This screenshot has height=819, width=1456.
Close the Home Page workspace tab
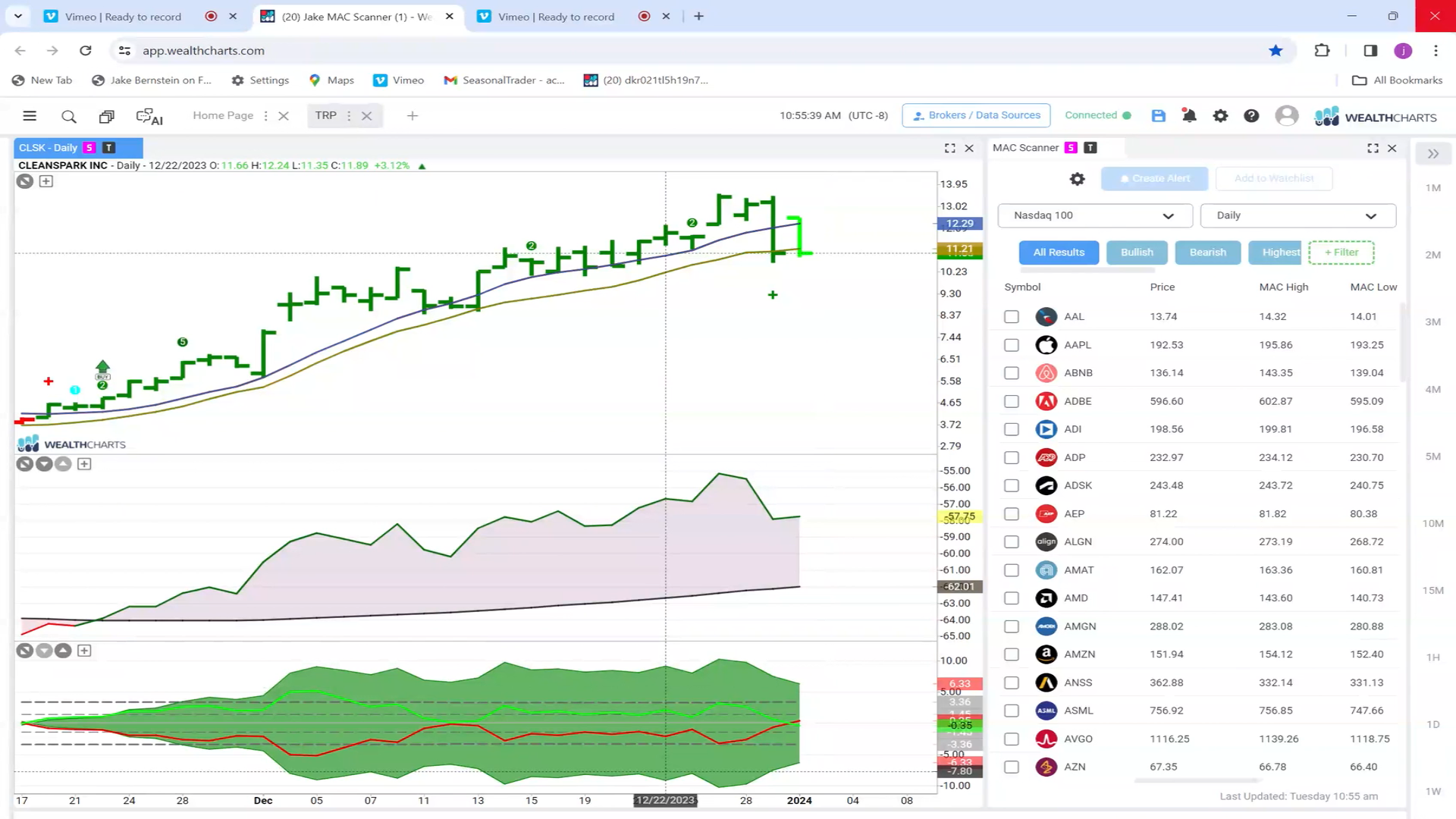click(x=284, y=116)
